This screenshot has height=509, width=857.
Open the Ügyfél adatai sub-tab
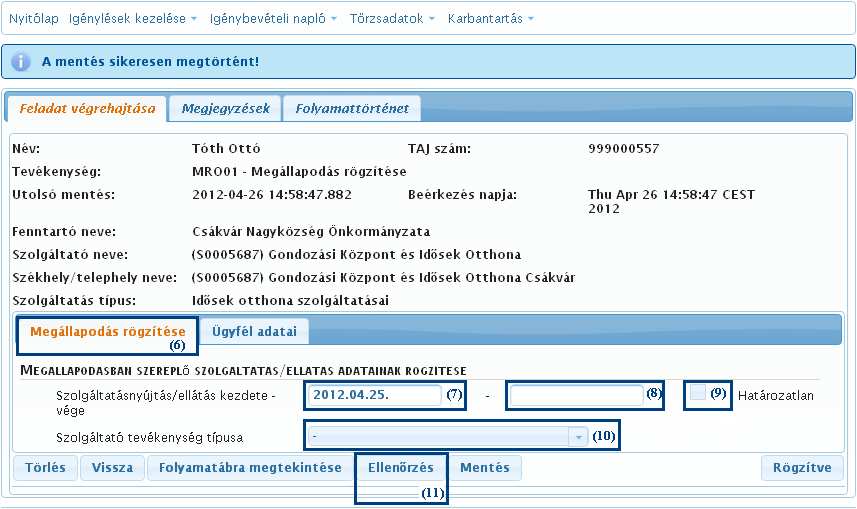tap(254, 331)
